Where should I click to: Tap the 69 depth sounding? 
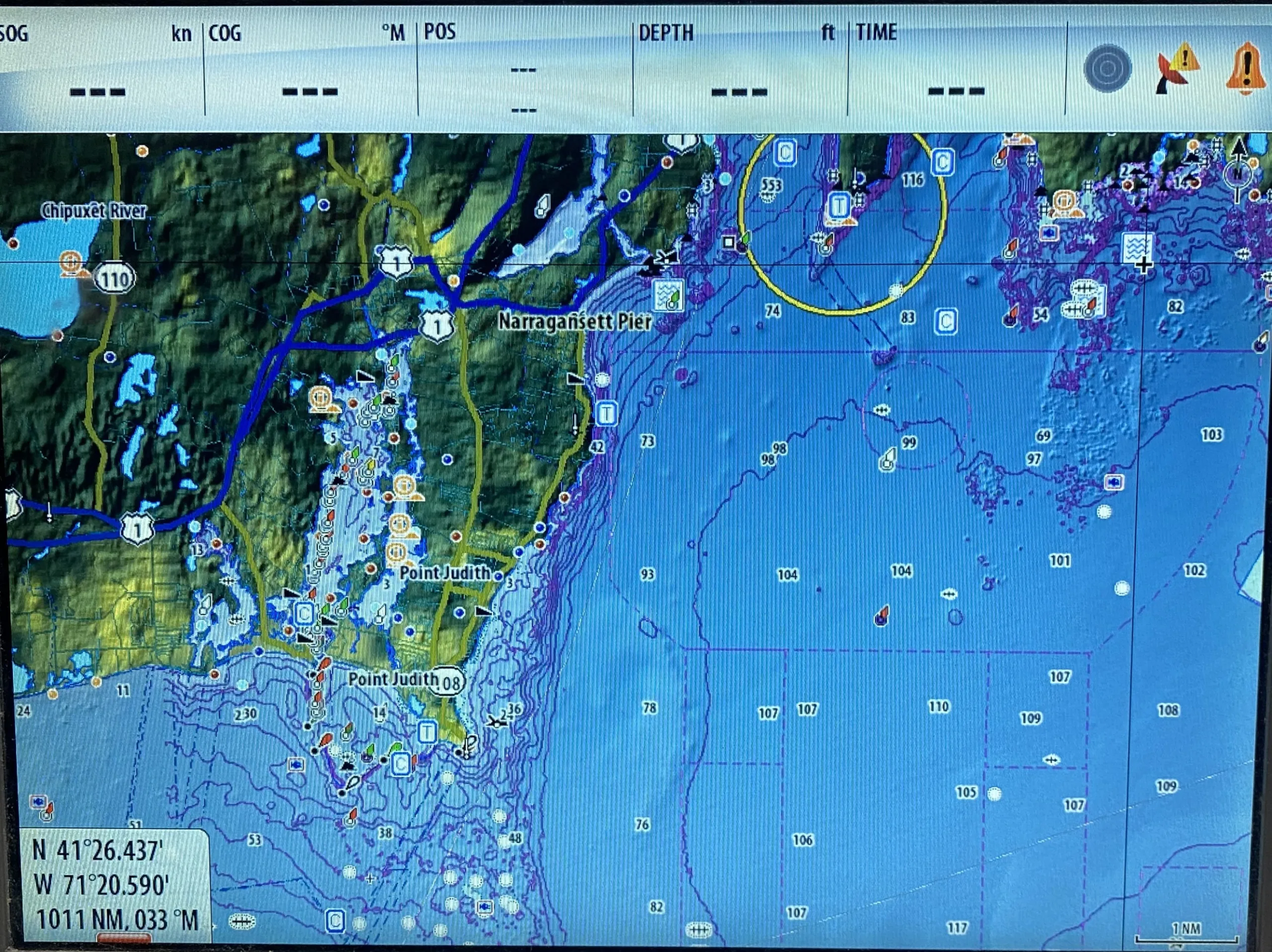(1043, 436)
